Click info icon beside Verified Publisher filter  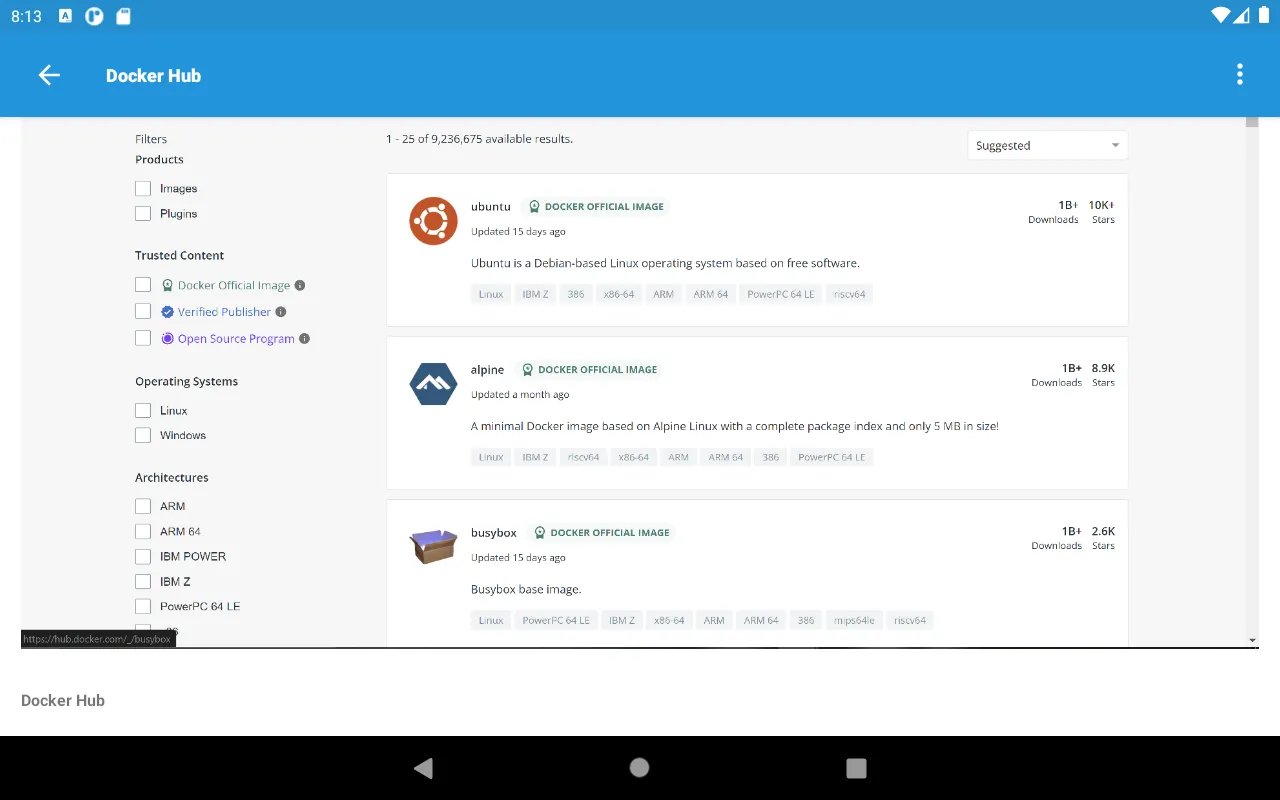(x=281, y=312)
